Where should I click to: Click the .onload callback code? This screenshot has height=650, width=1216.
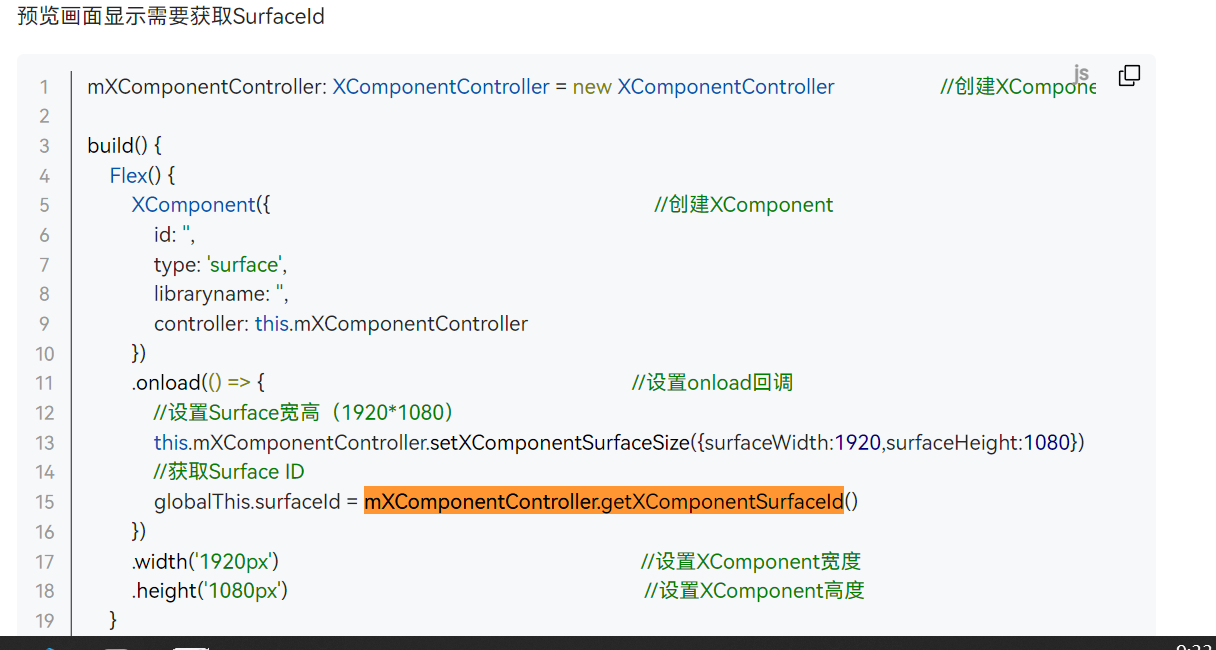197,383
